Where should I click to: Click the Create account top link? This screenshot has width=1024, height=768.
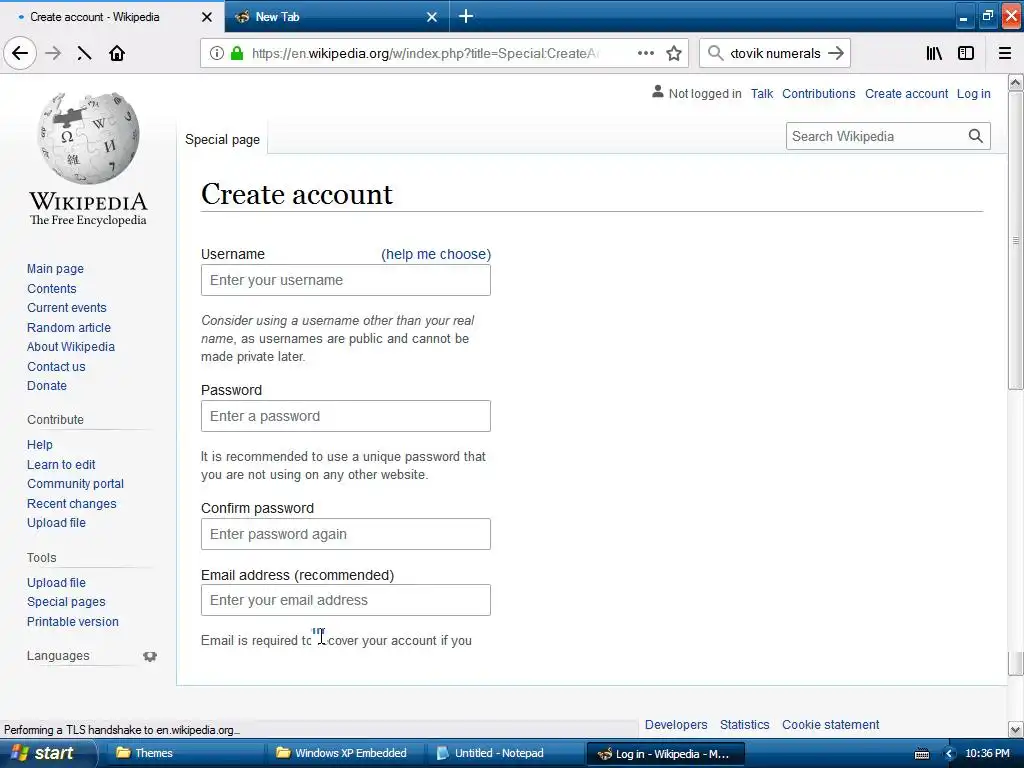point(906,93)
